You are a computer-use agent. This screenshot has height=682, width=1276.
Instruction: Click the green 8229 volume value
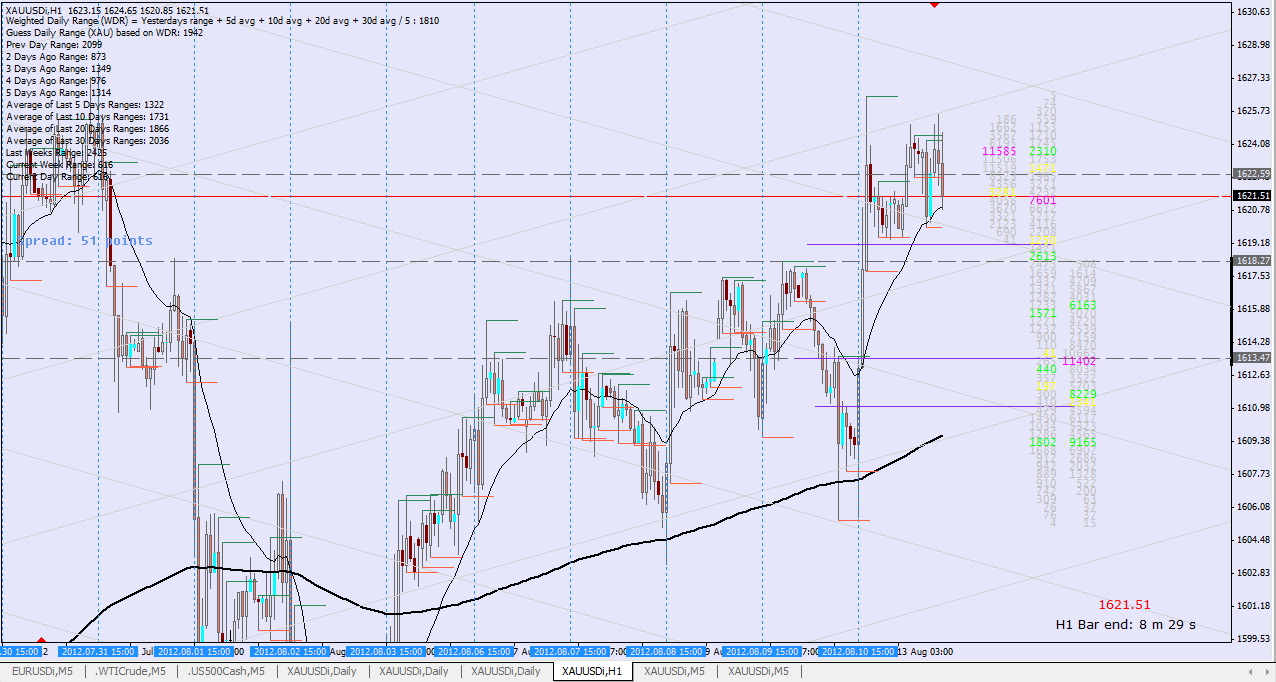pyautogui.click(x=1083, y=394)
